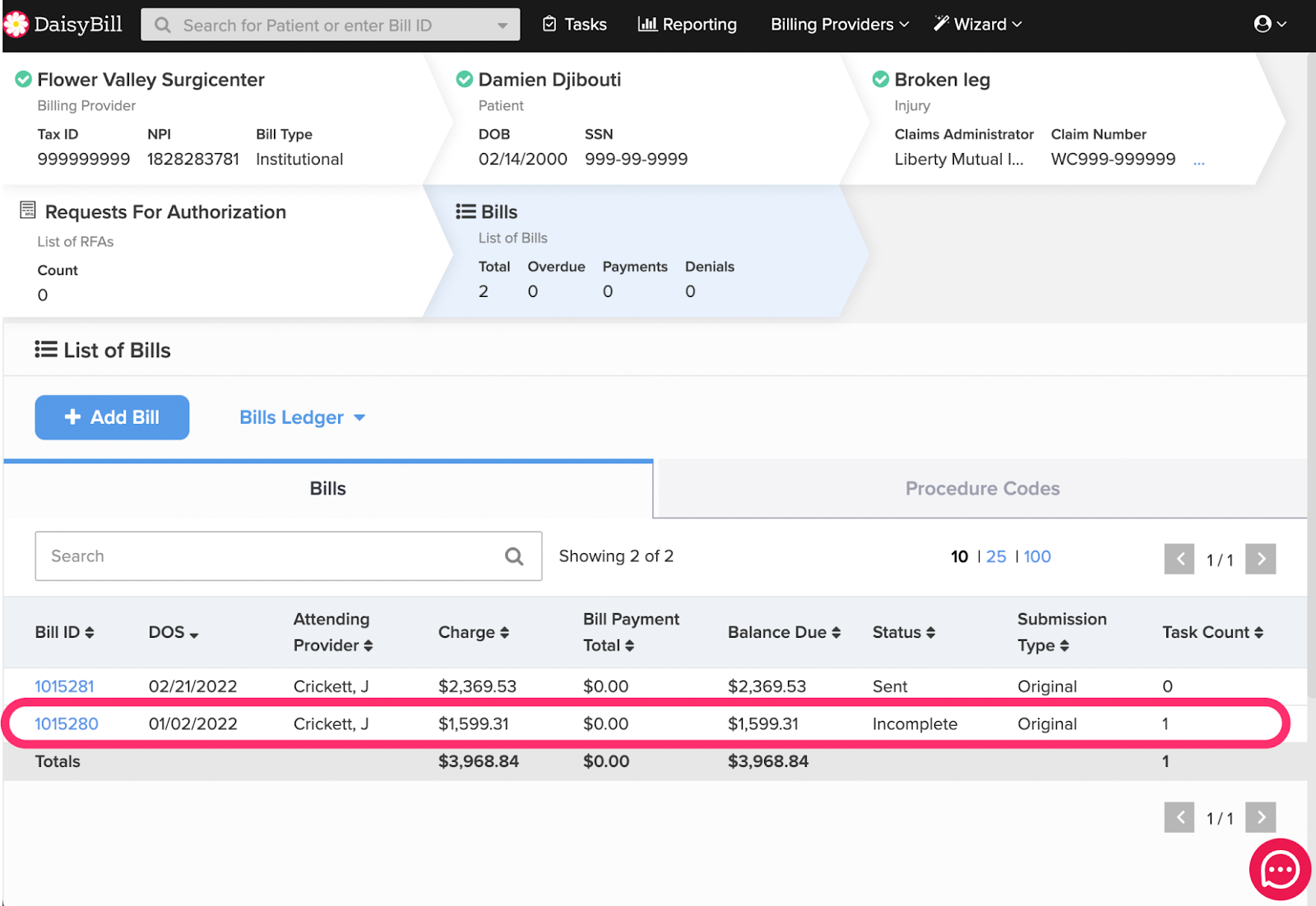Screen dimensions: 1316x906
Task: Open bill 1015280 link
Action: (x=67, y=724)
